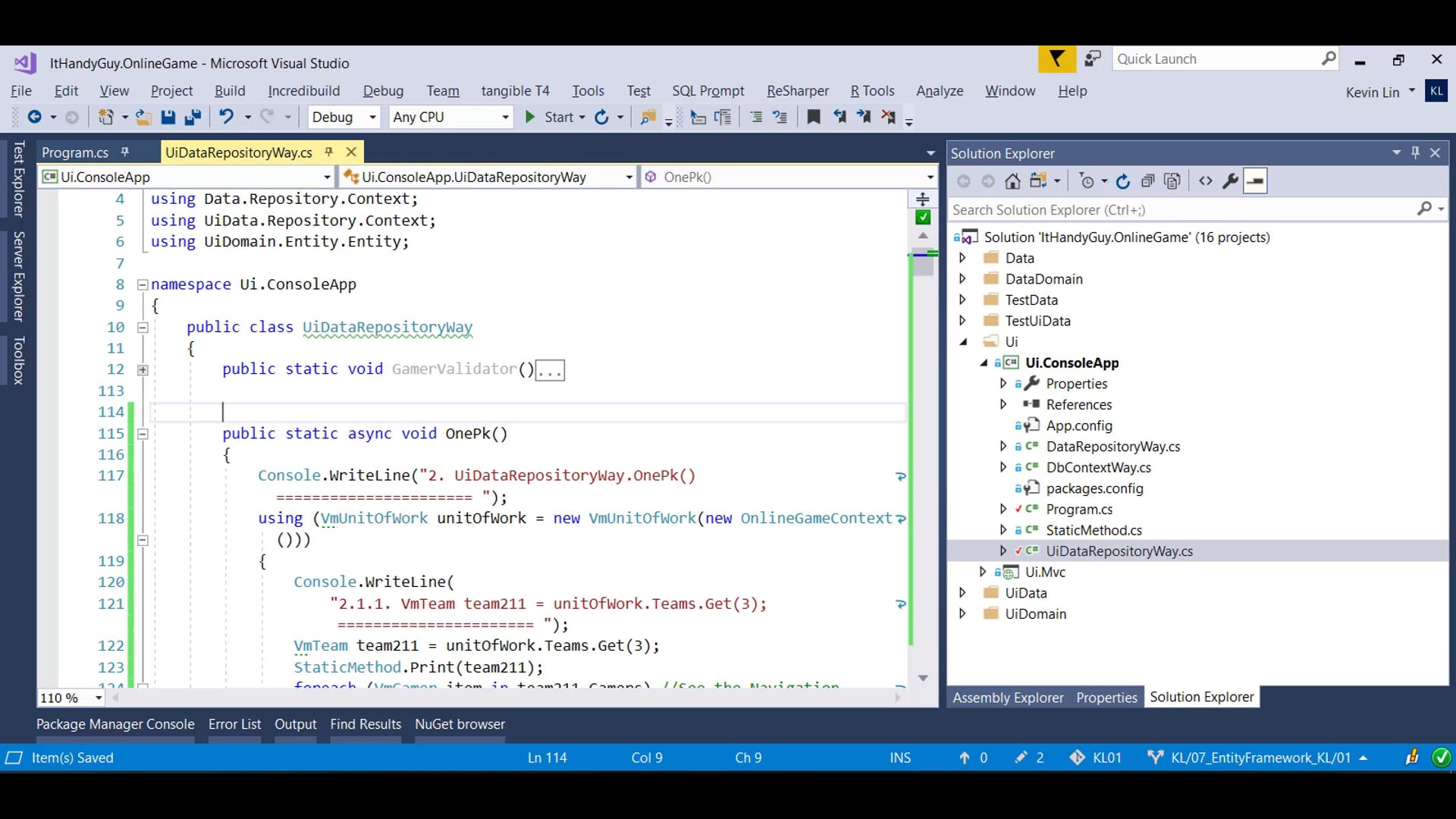Open Properties wrench icon in Solution Explorer
The image size is (1456, 819).
coord(1230,181)
